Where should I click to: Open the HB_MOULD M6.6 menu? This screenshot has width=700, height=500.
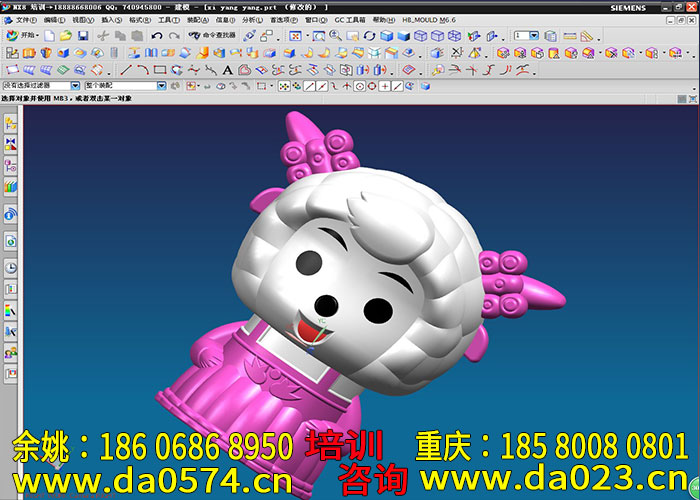(x=429, y=20)
